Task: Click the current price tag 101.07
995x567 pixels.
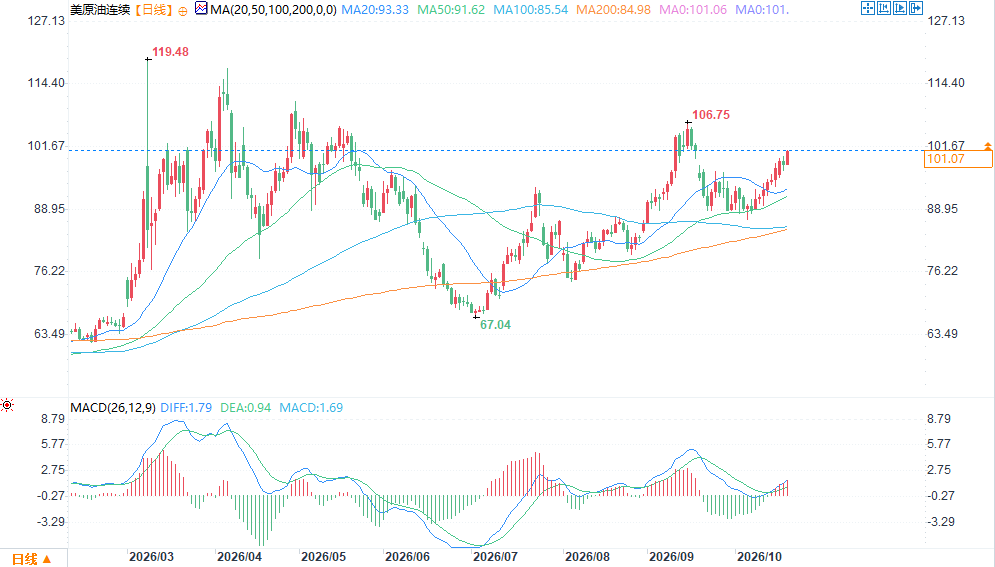Action: point(958,159)
